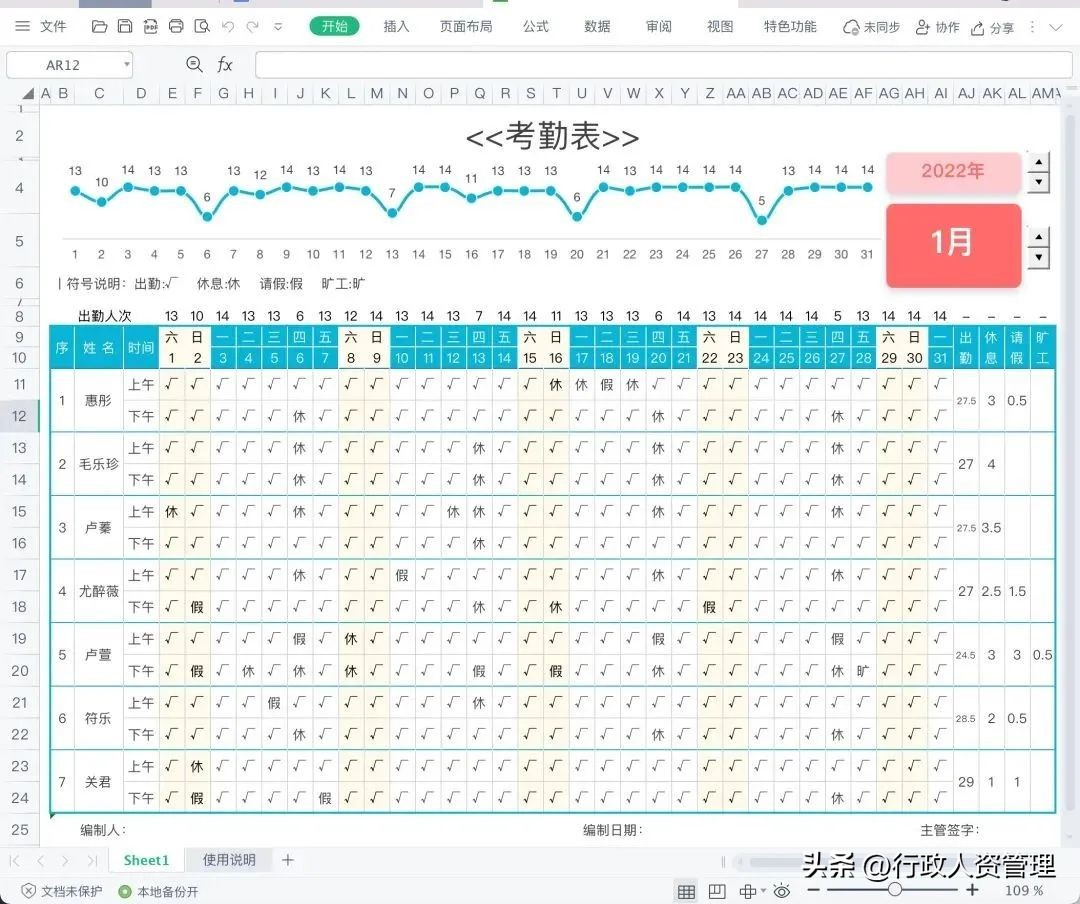1080x904 pixels.
Task: Open a file using the folder icon
Action: pyautogui.click(x=99, y=27)
